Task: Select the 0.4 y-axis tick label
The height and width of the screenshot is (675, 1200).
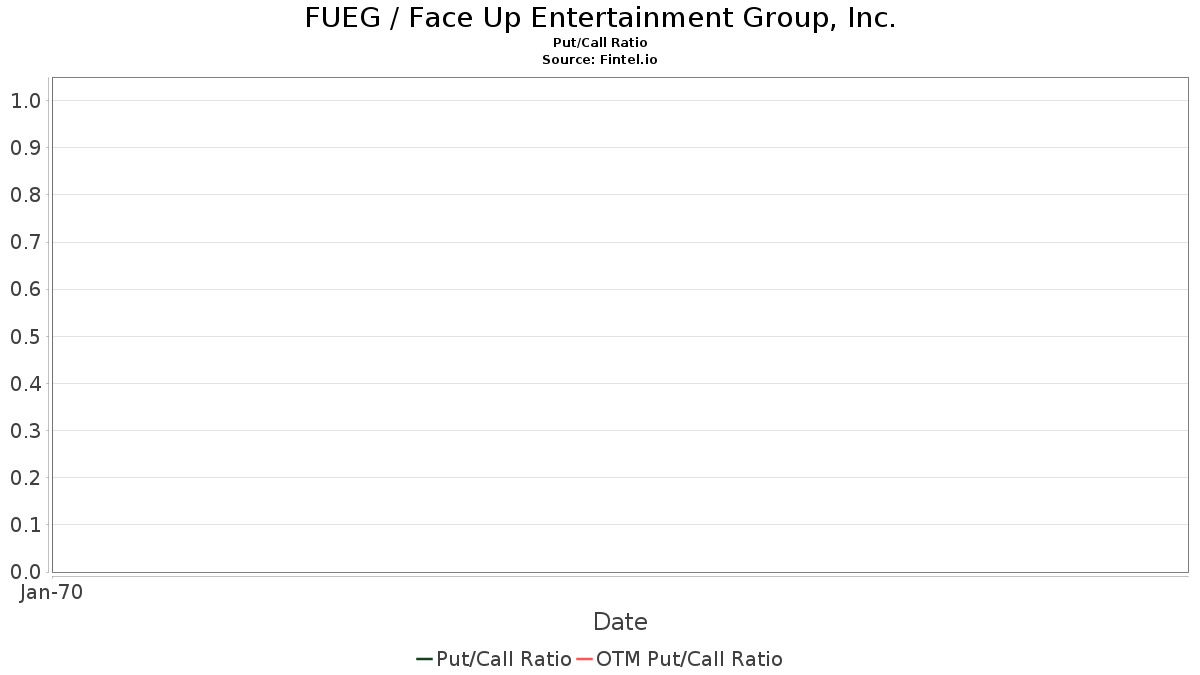Action: click(25, 384)
